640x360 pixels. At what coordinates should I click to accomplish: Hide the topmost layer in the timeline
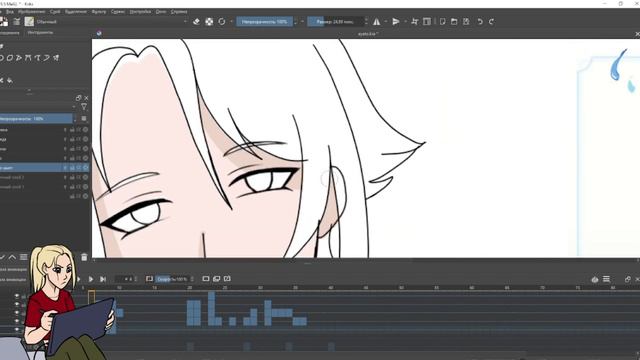point(17,296)
